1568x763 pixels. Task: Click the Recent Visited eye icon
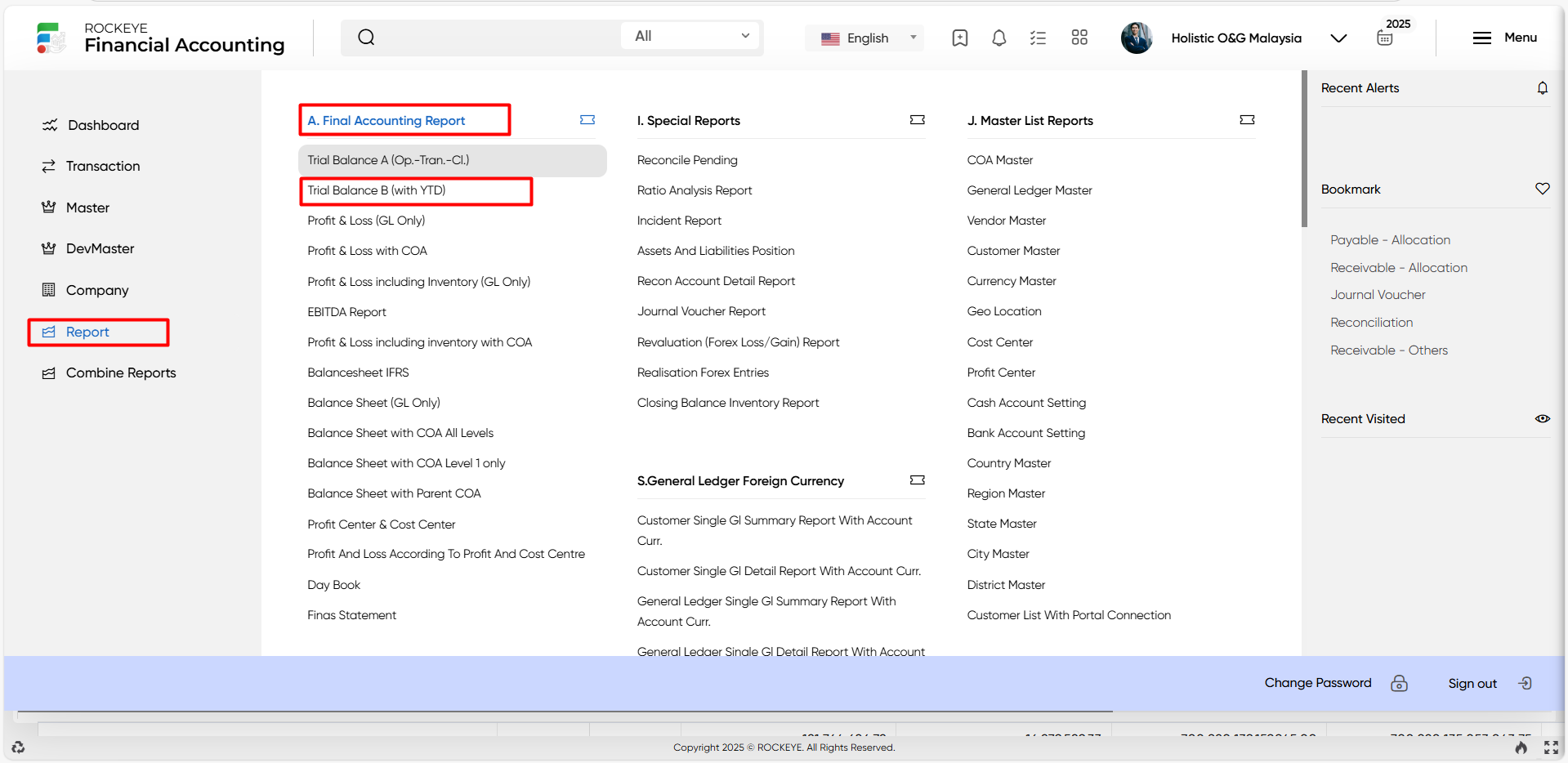click(x=1542, y=418)
